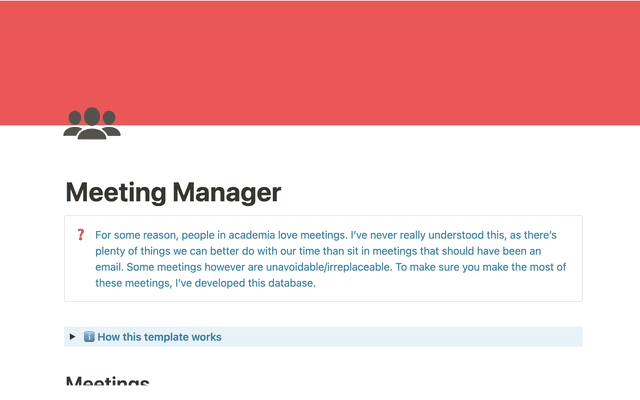640x400 pixels.
Task: Click the people group page icon
Action: [x=91, y=122]
